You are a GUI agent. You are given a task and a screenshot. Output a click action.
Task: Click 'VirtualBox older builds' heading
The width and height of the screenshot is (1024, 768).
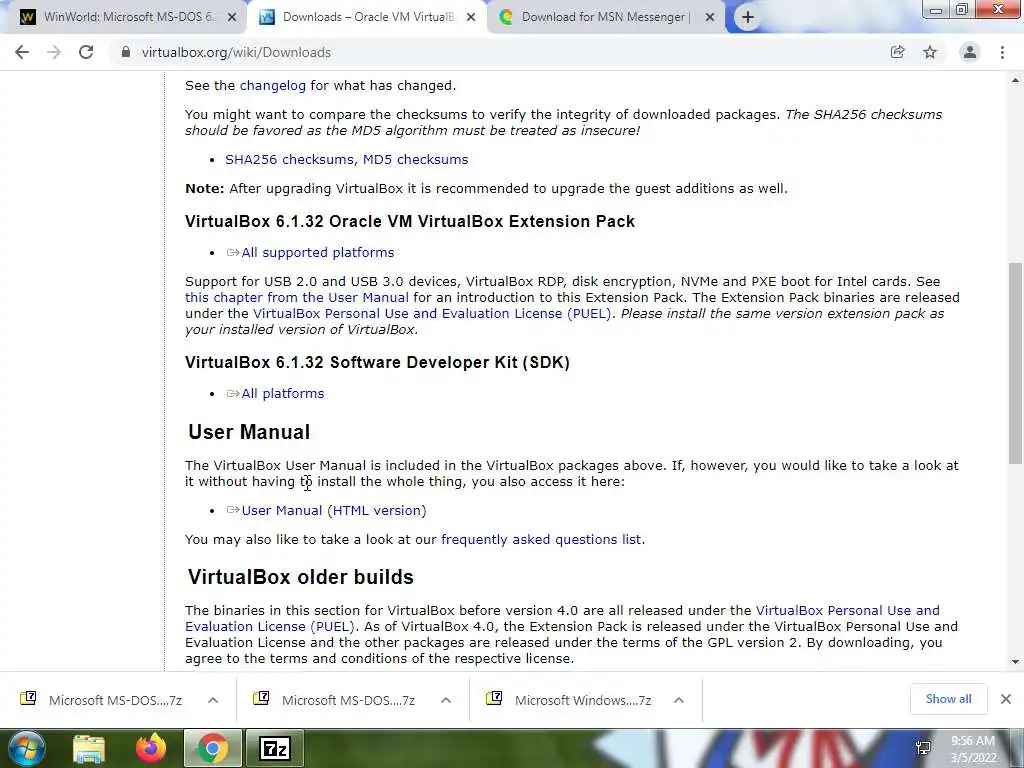coord(300,577)
